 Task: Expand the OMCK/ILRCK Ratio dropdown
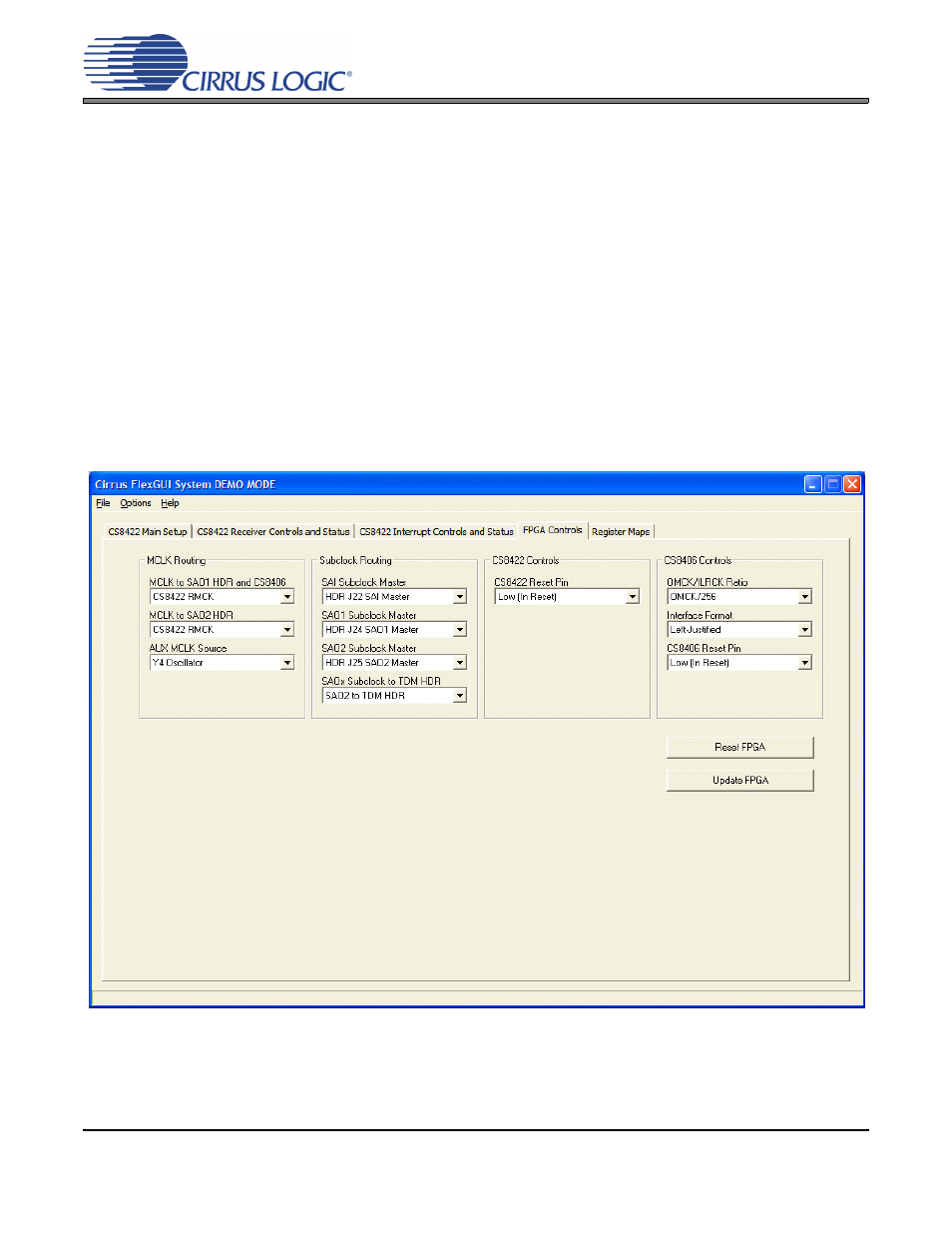739,596
